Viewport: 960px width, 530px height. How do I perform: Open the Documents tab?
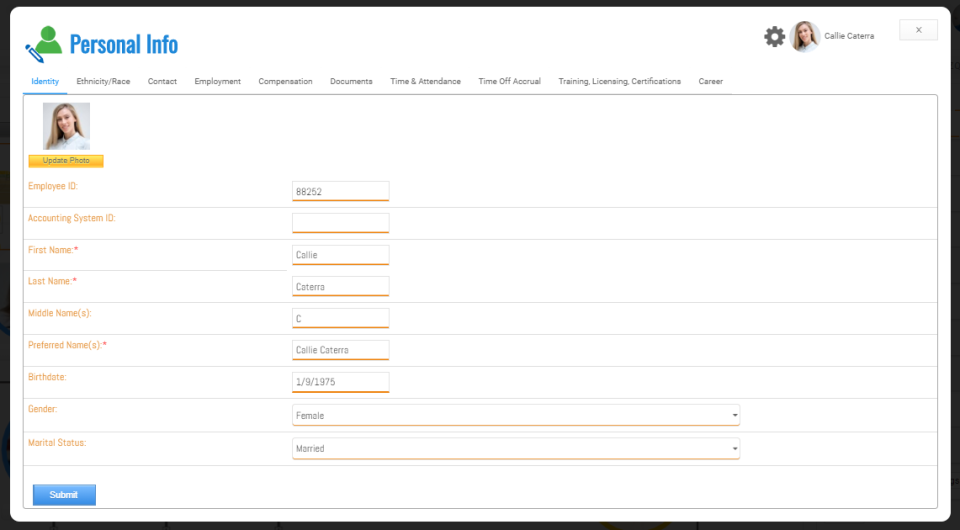coord(351,81)
